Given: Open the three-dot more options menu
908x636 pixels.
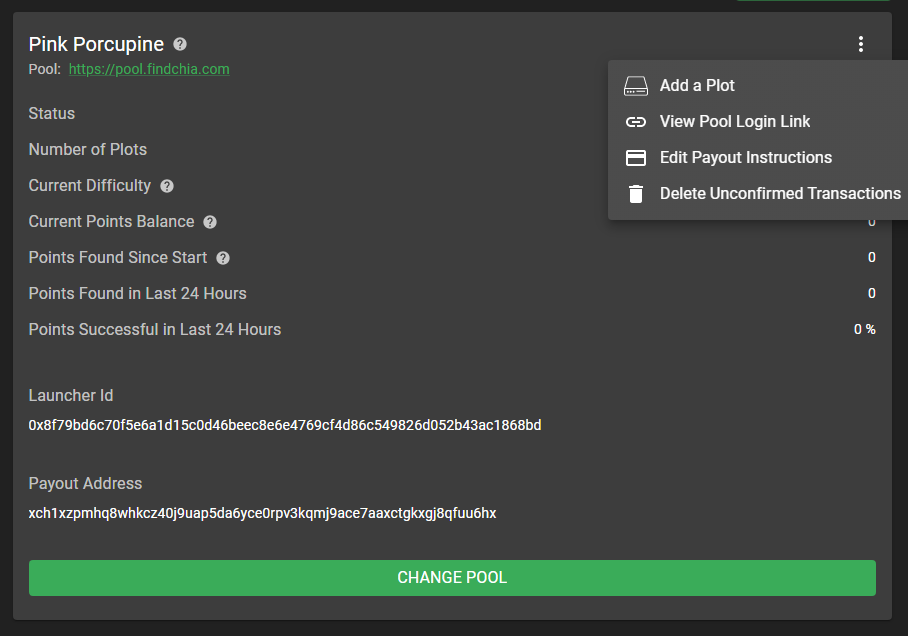Looking at the screenshot, I should (x=860, y=44).
